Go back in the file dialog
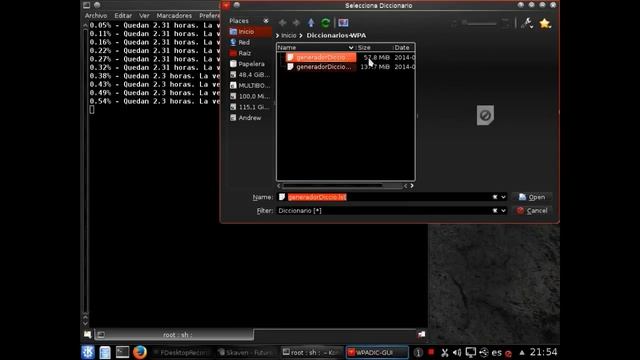The image size is (640, 360). tap(282, 23)
